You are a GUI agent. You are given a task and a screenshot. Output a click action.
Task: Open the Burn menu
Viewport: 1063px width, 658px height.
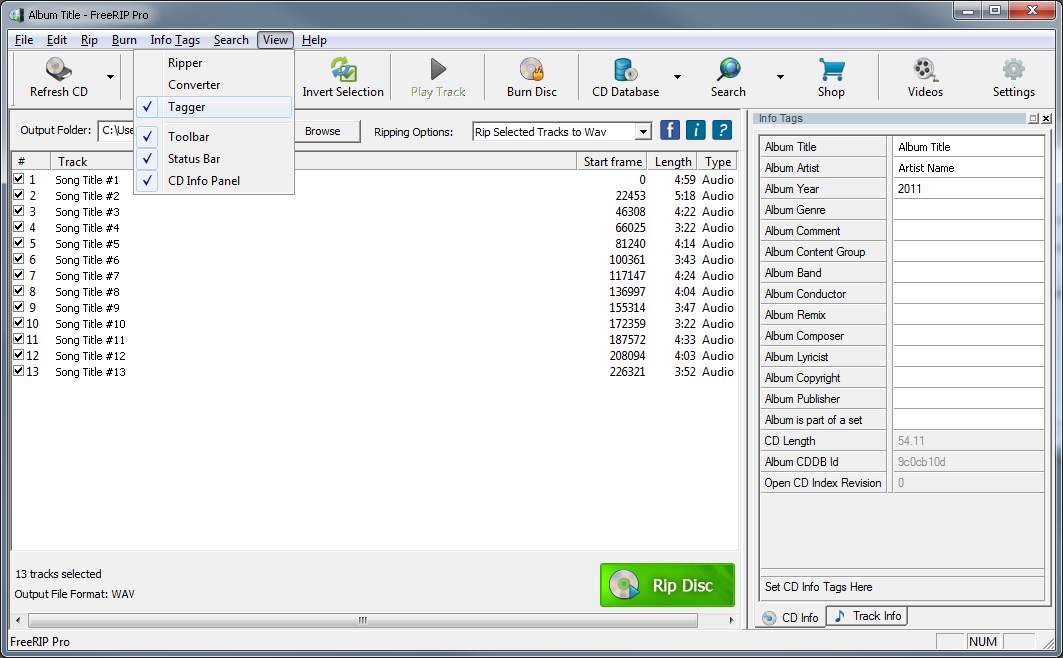click(x=124, y=40)
